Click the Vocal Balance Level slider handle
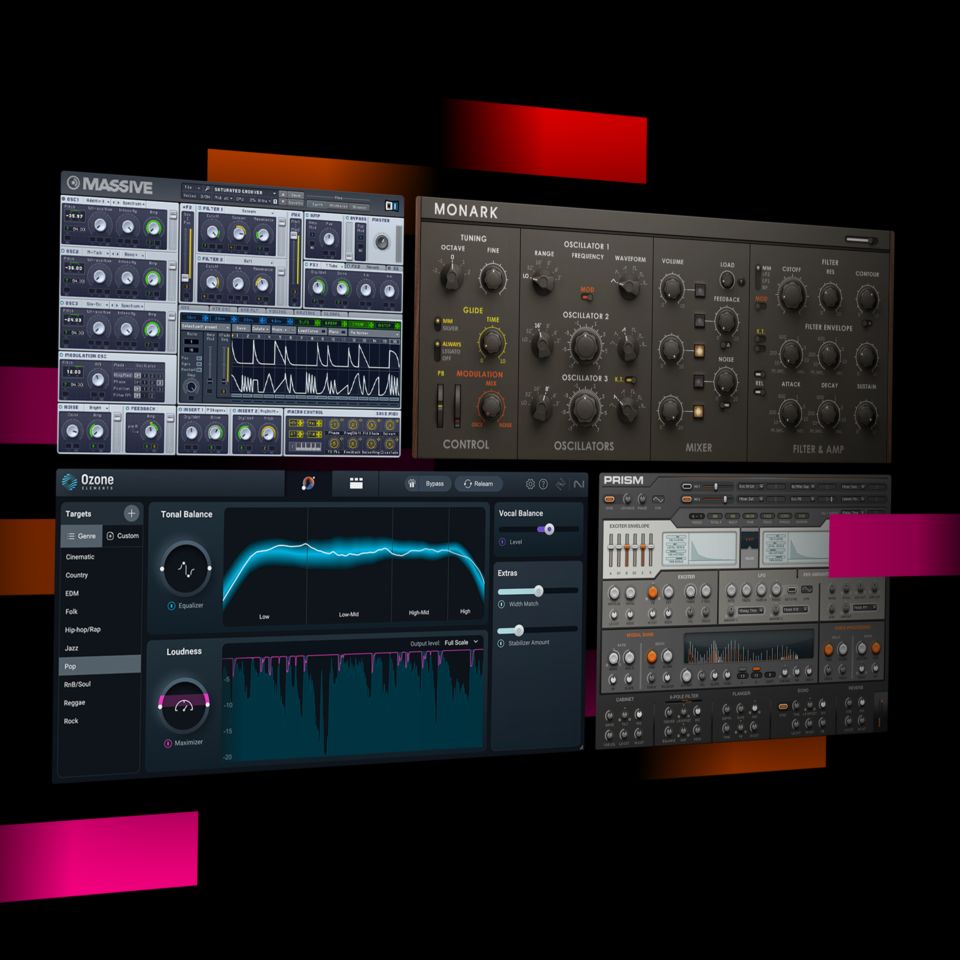960x960 pixels. coord(548,529)
